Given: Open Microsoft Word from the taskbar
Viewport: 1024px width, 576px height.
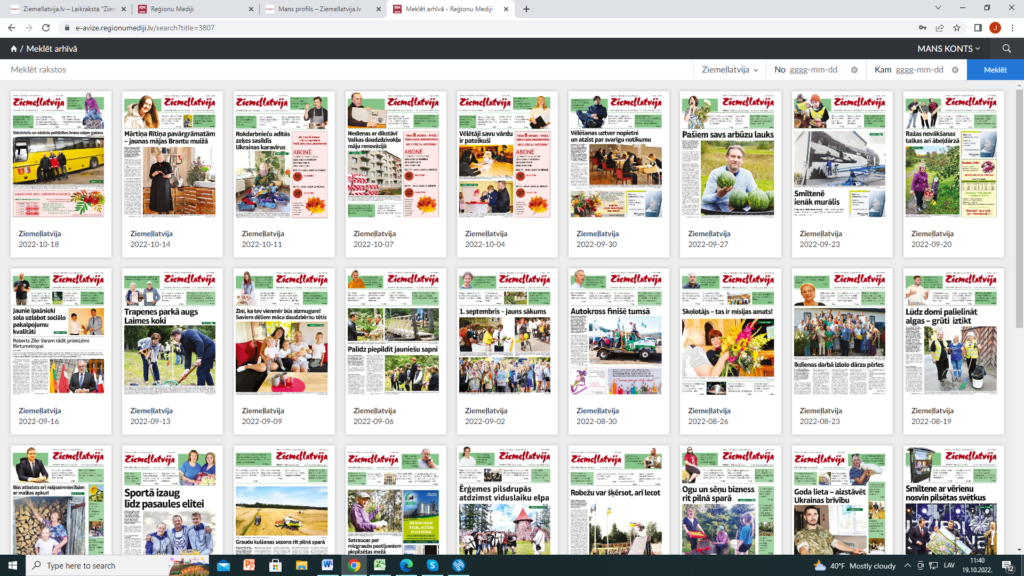Looking at the screenshot, I should 327,565.
